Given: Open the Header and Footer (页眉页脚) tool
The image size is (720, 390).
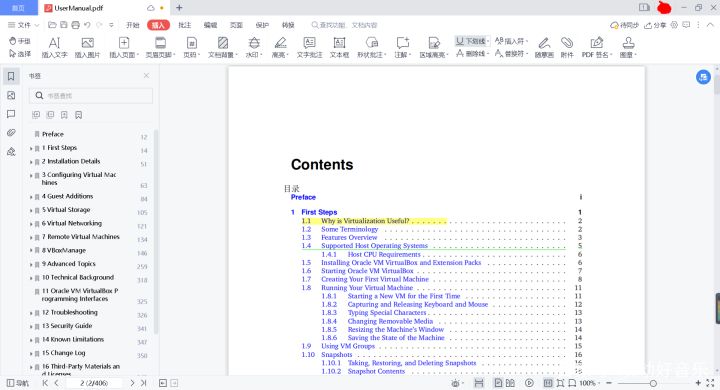Looking at the screenshot, I should point(160,47).
